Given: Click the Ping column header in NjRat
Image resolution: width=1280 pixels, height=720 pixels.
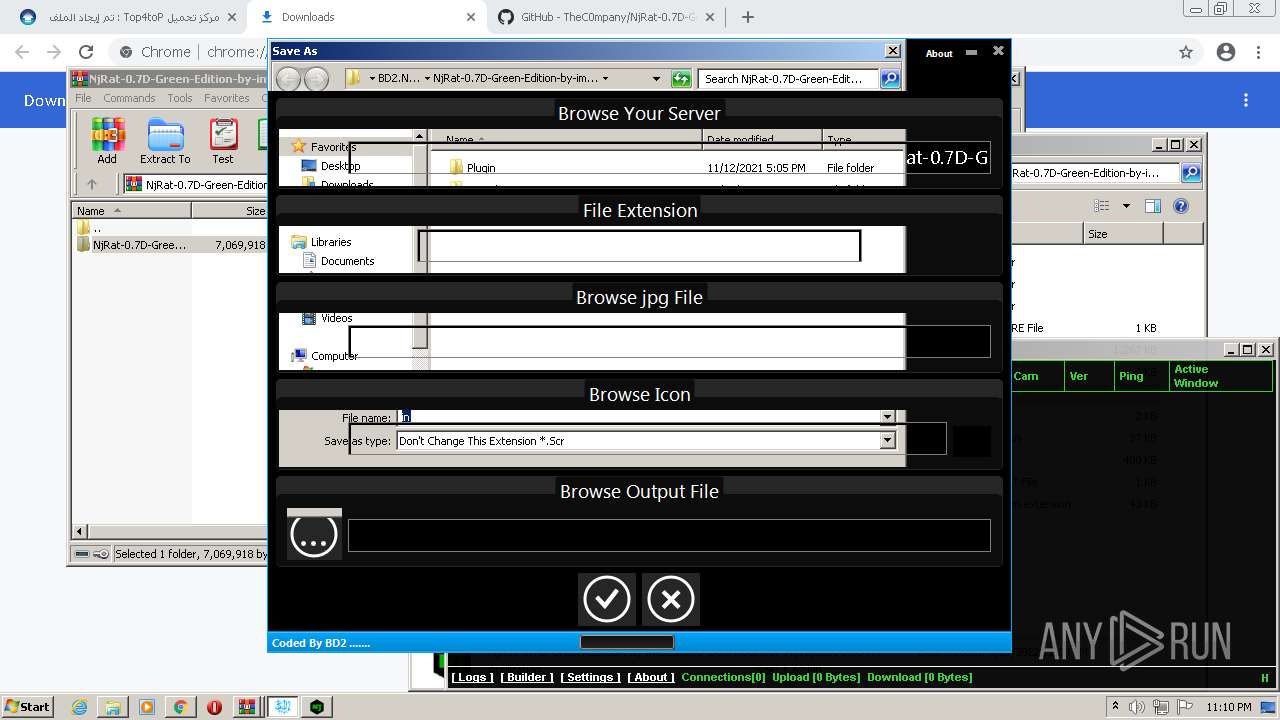Looking at the screenshot, I should tap(1141, 376).
